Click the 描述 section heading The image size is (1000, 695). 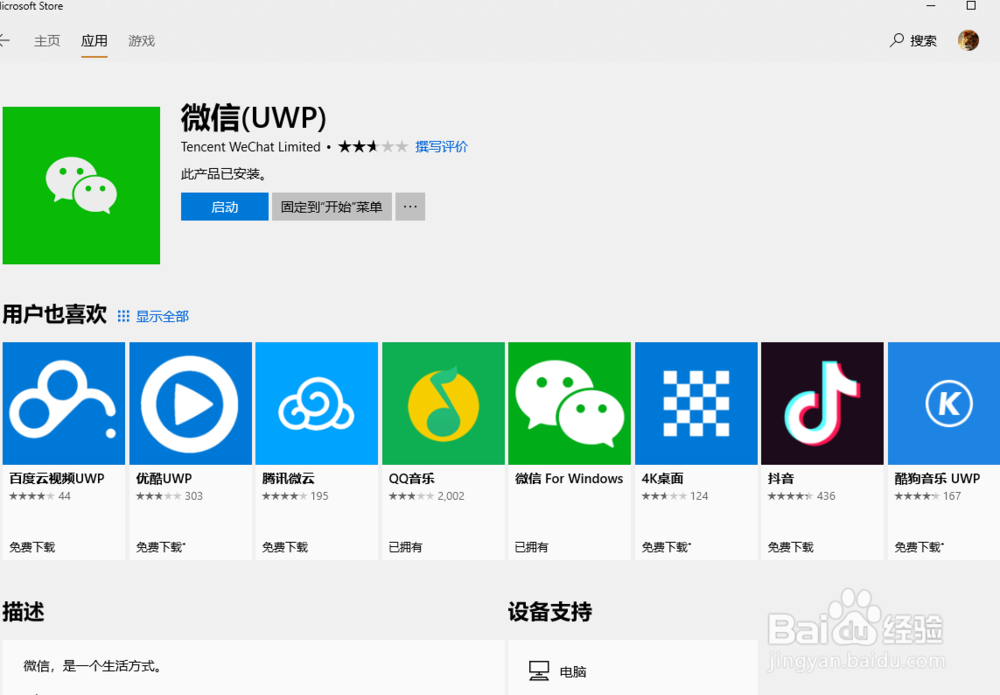point(24,611)
